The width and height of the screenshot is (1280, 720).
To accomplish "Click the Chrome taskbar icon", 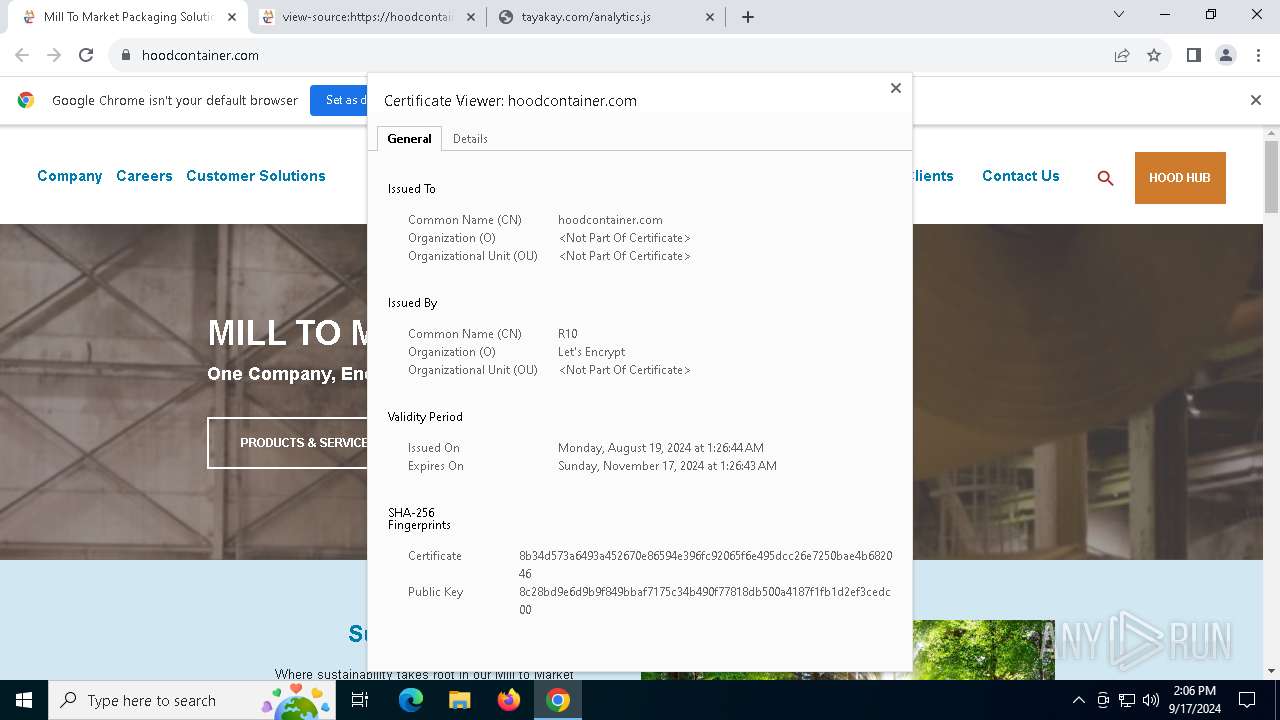I will coord(558,700).
